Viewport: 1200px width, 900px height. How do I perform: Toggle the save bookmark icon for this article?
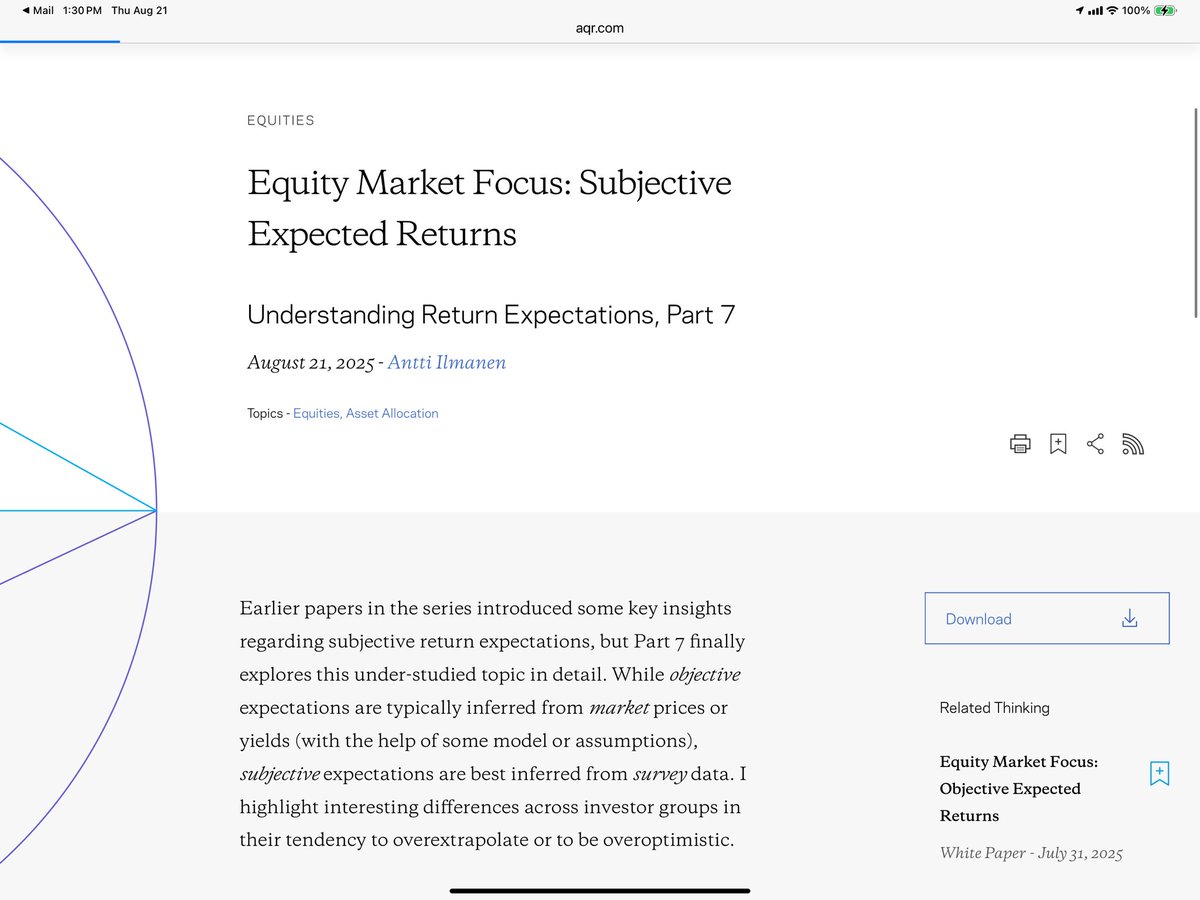1057,443
